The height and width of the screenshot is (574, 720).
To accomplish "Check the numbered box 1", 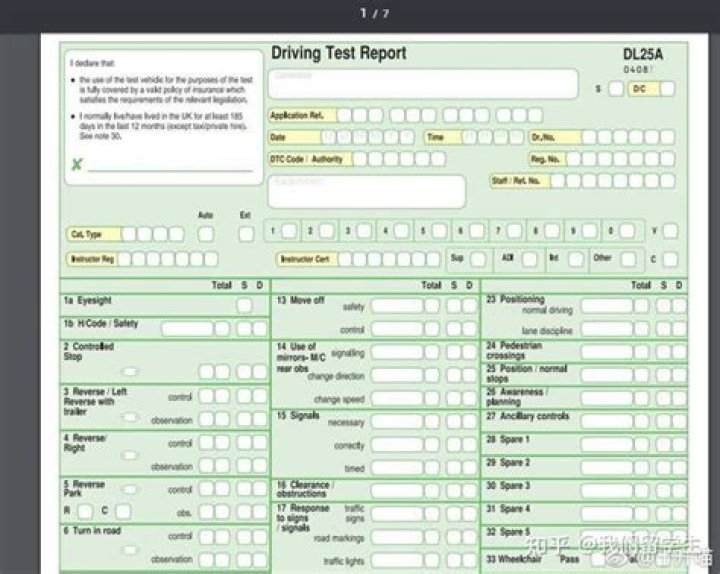I will point(289,231).
